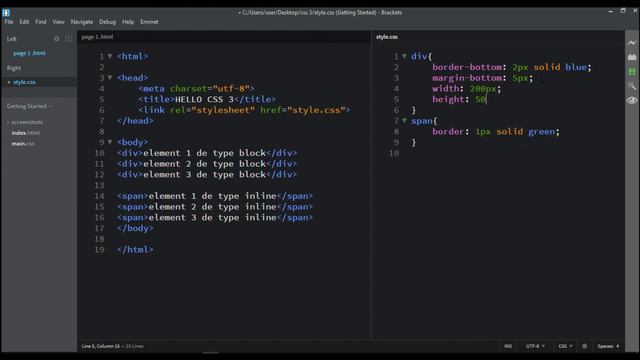
Task: Click "utf-8" charset value in meta tag
Action: click(x=231, y=88)
